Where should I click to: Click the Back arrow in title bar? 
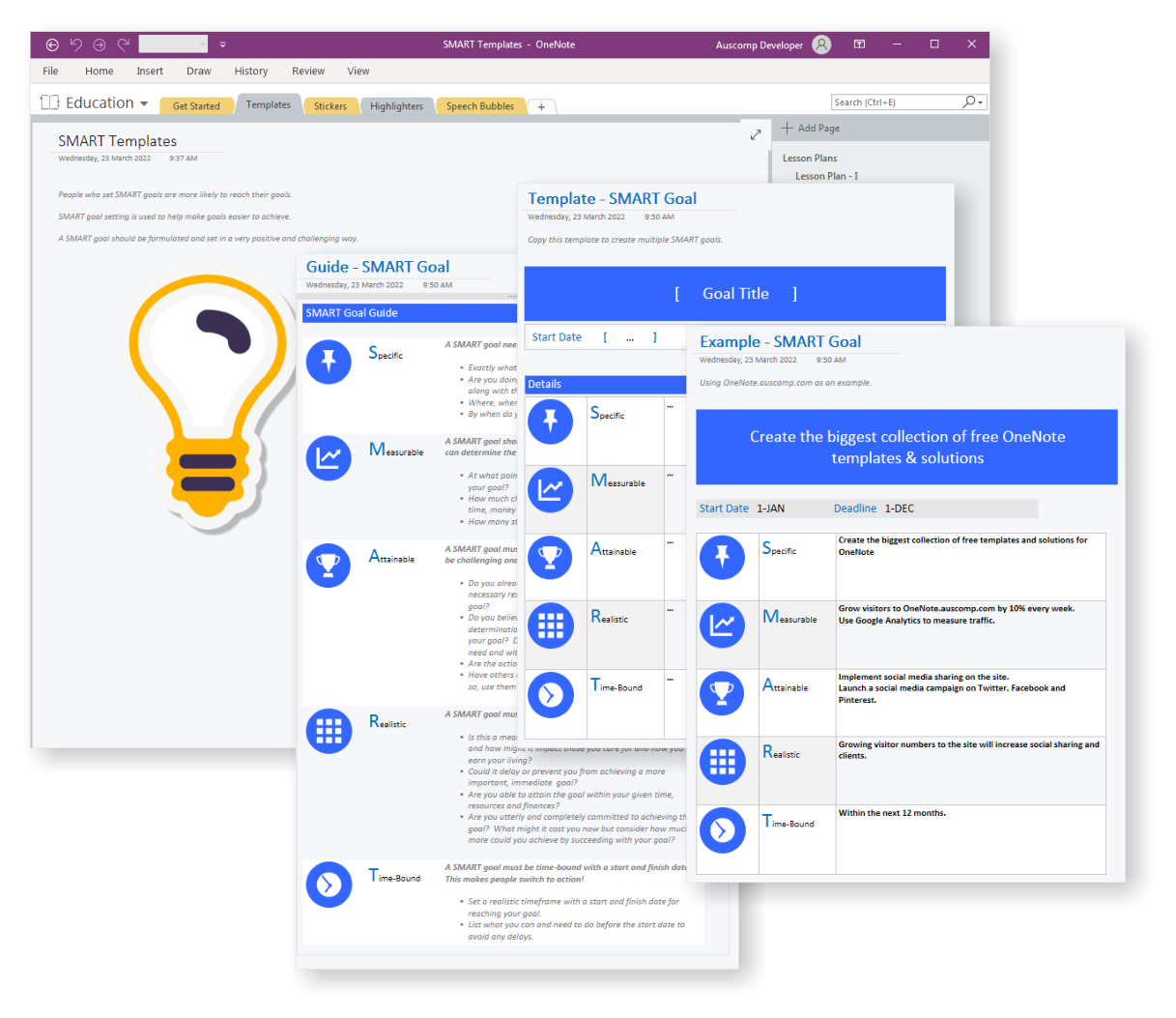click(52, 44)
